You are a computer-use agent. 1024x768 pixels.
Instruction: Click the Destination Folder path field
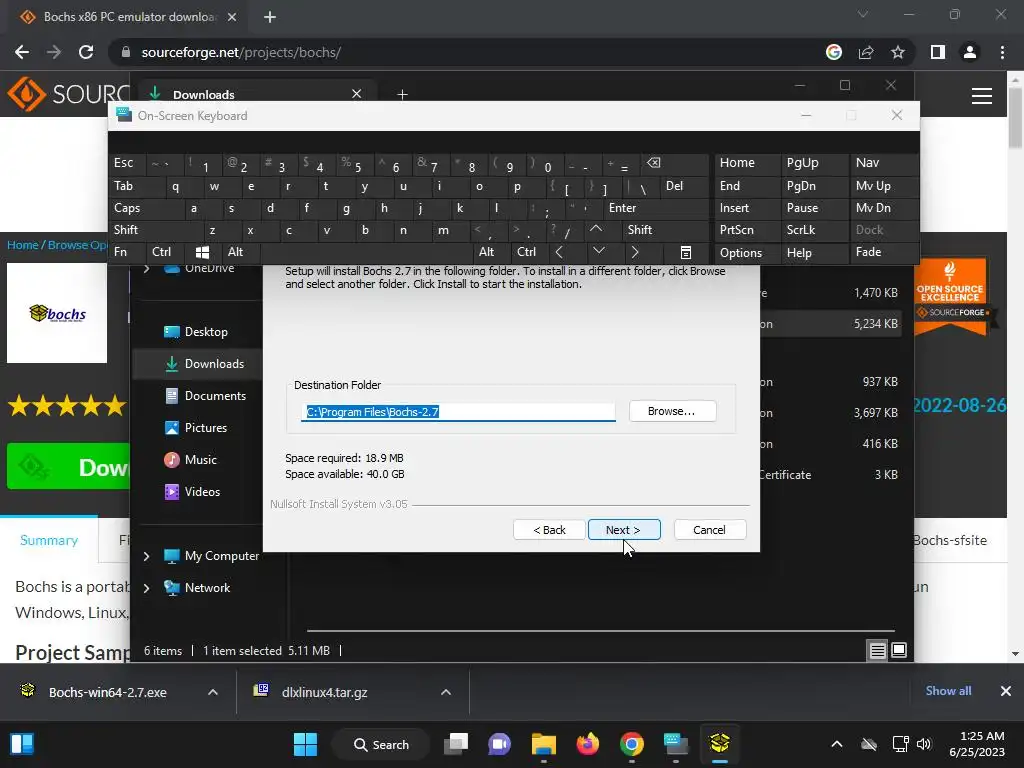point(458,412)
